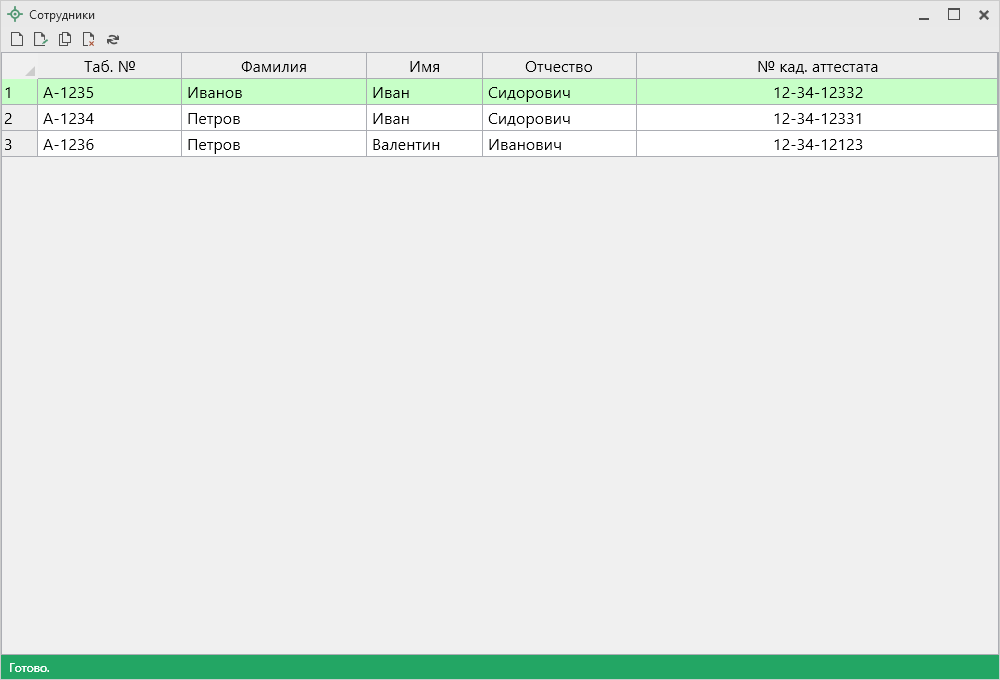This screenshot has width=1000, height=680.
Task: Select the Валентин name cell
Action: 424,145
